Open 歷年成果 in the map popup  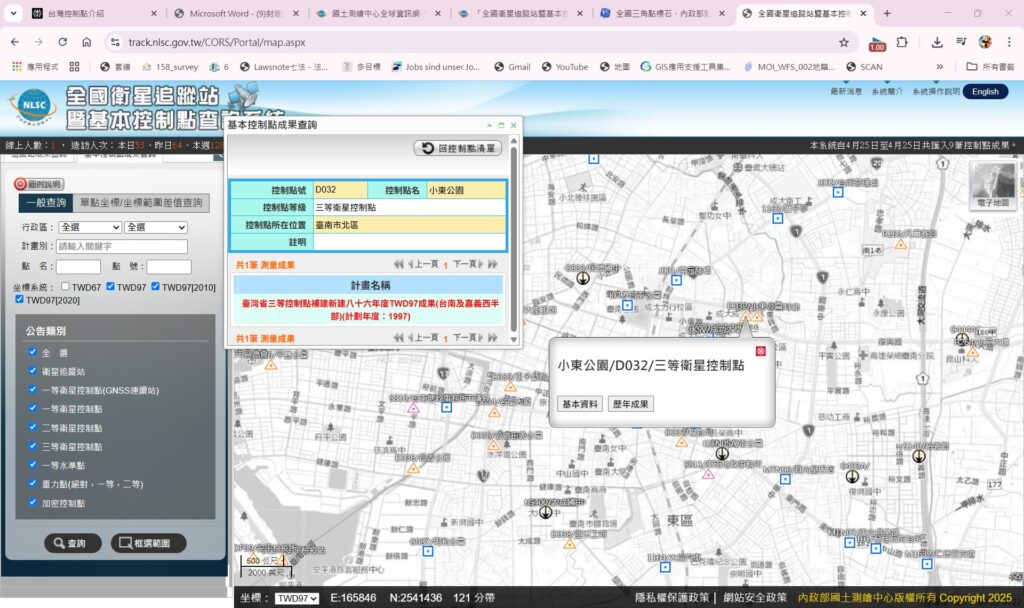coord(630,404)
